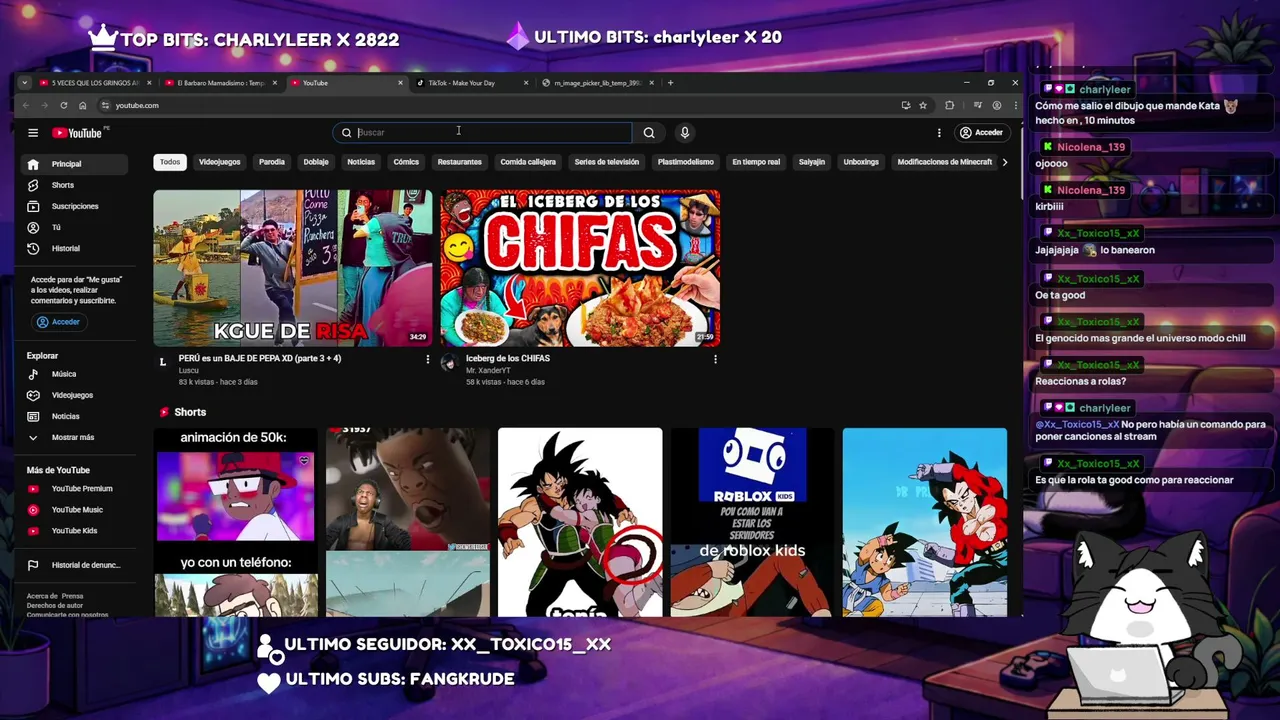Select the Series de televisión filter chip

tap(607, 162)
